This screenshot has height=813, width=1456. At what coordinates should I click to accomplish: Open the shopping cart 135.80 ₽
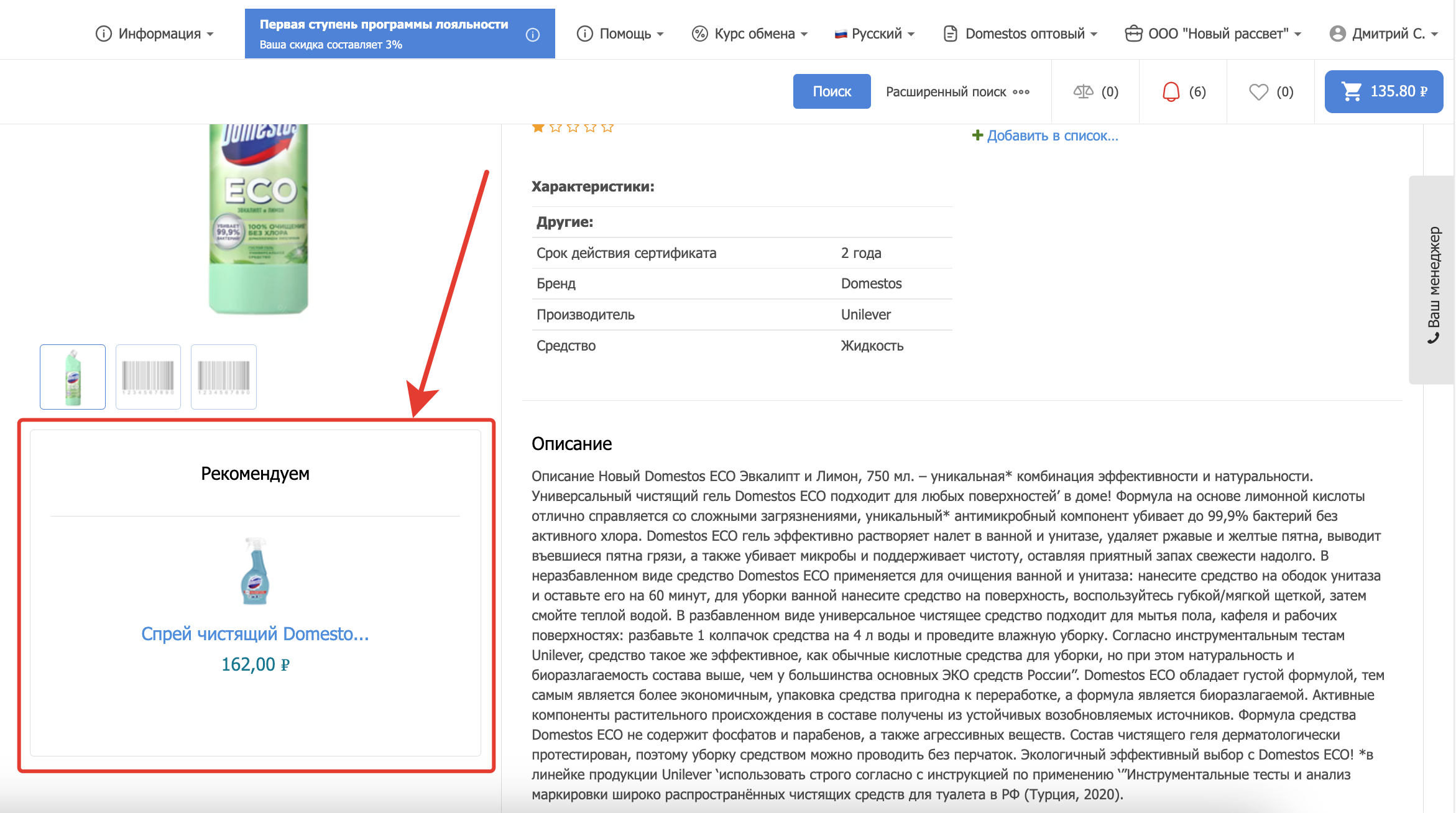(1383, 92)
